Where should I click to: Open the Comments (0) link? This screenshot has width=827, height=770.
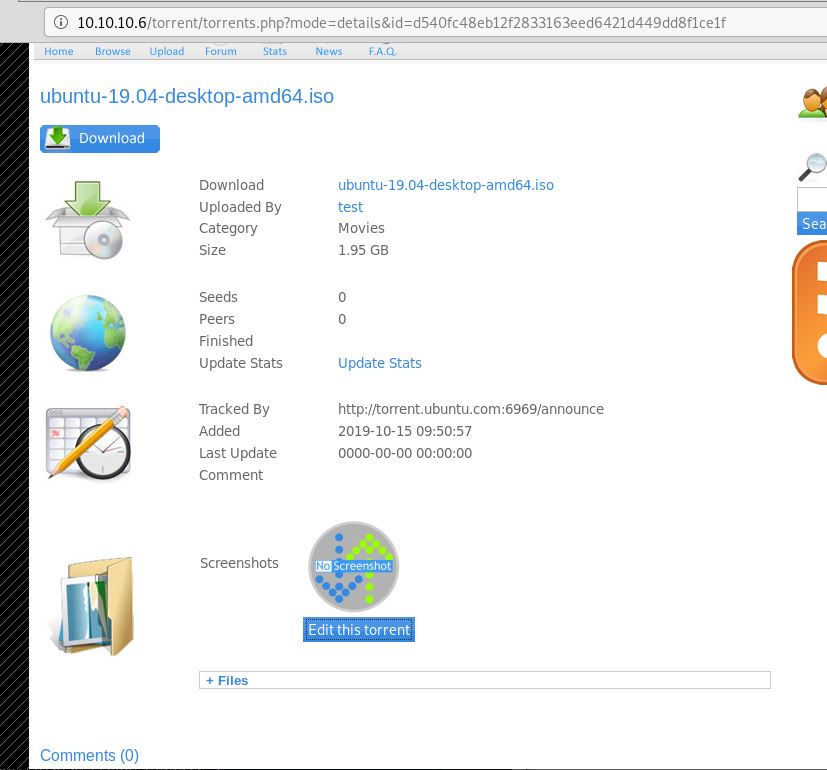[x=90, y=755]
